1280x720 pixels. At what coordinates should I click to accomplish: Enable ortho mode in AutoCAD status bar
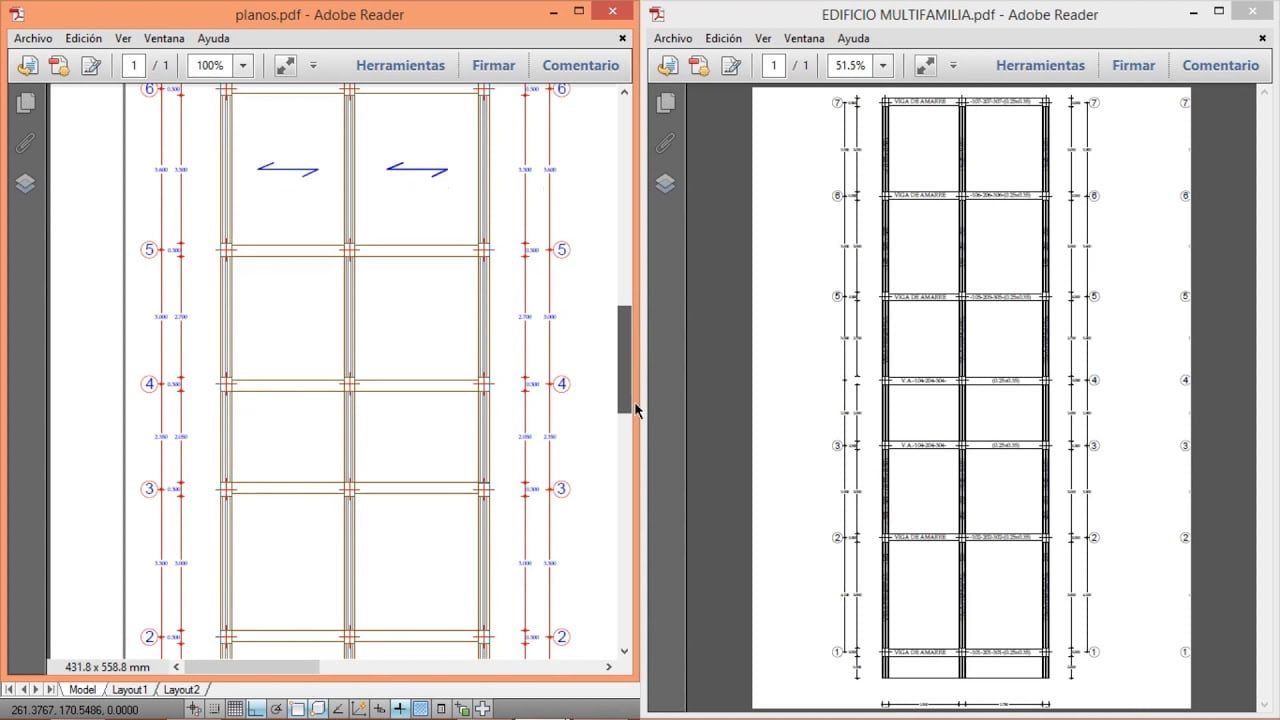tap(257, 708)
